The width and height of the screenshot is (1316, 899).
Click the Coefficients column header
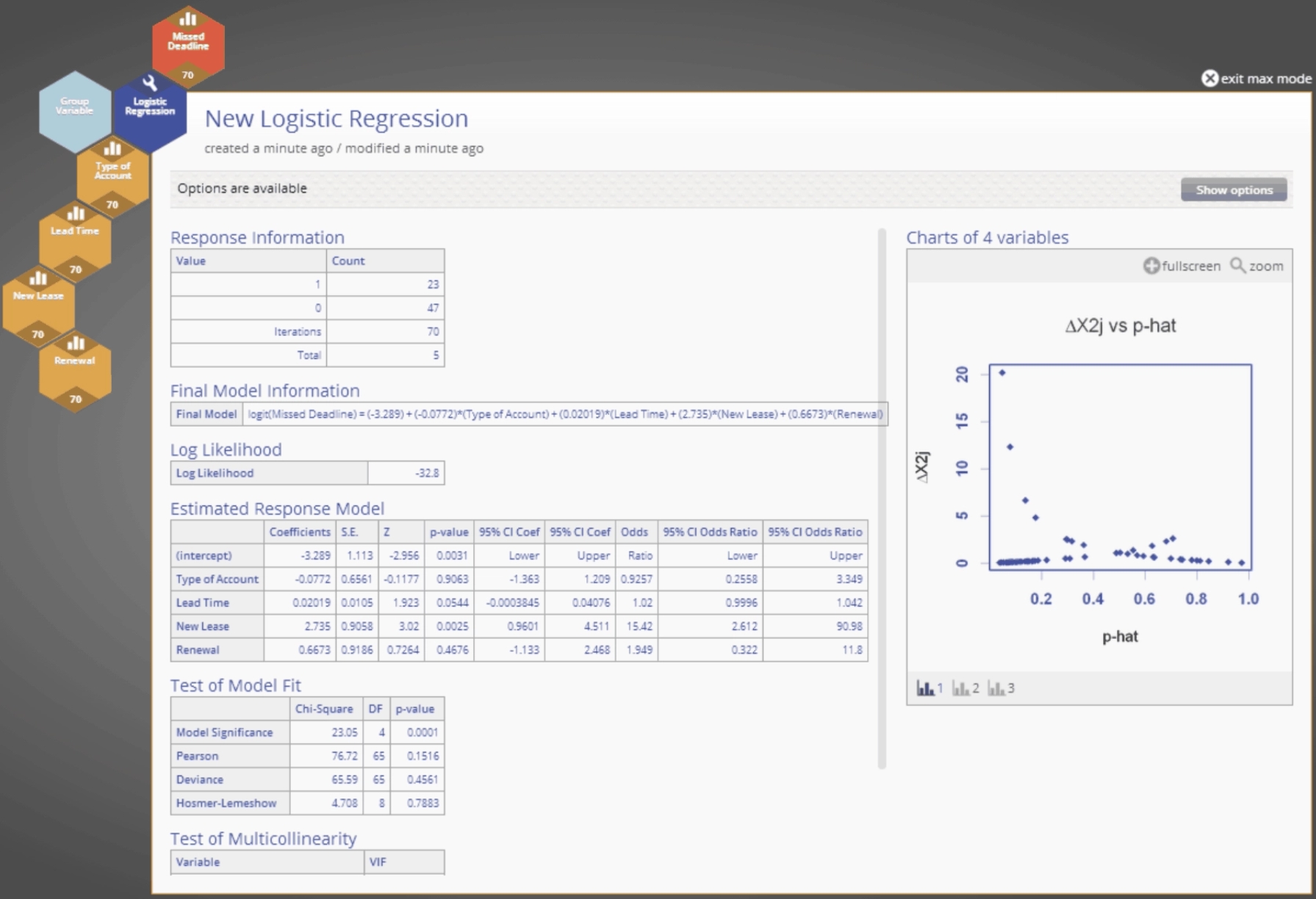coord(300,532)
